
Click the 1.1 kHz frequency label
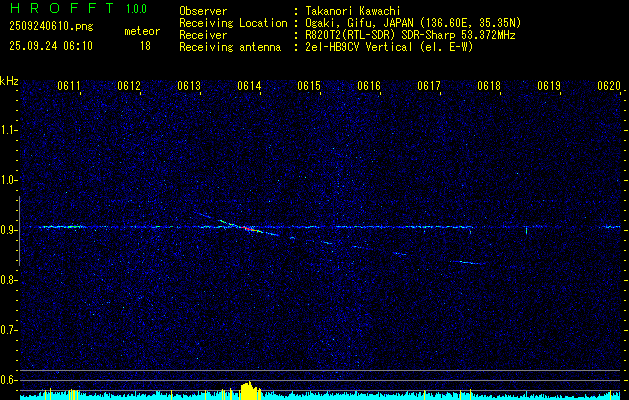(7, 130)
